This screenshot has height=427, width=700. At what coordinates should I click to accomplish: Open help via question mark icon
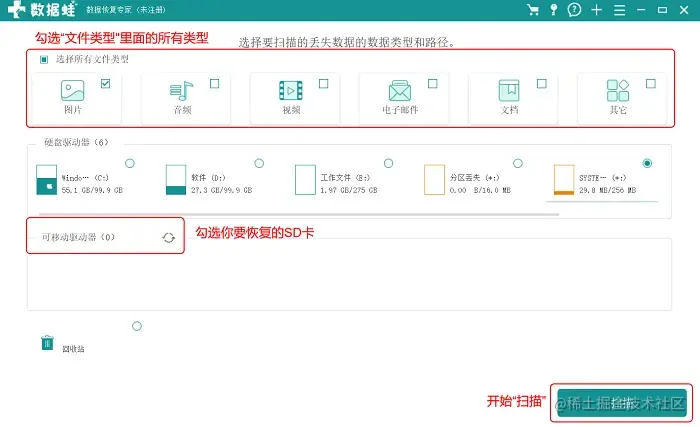(575, 10)
